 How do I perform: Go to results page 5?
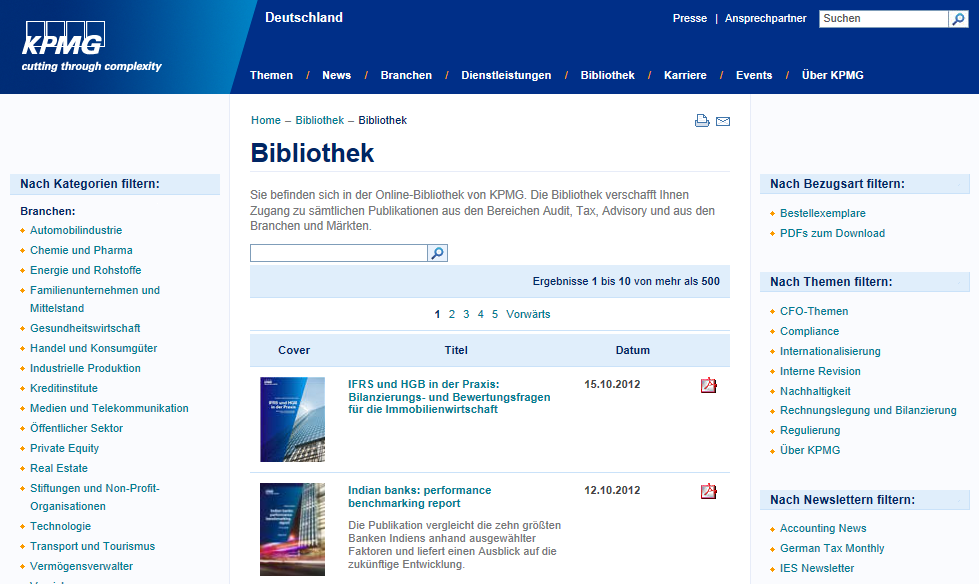pyautogui.click(x=494, y=314)
